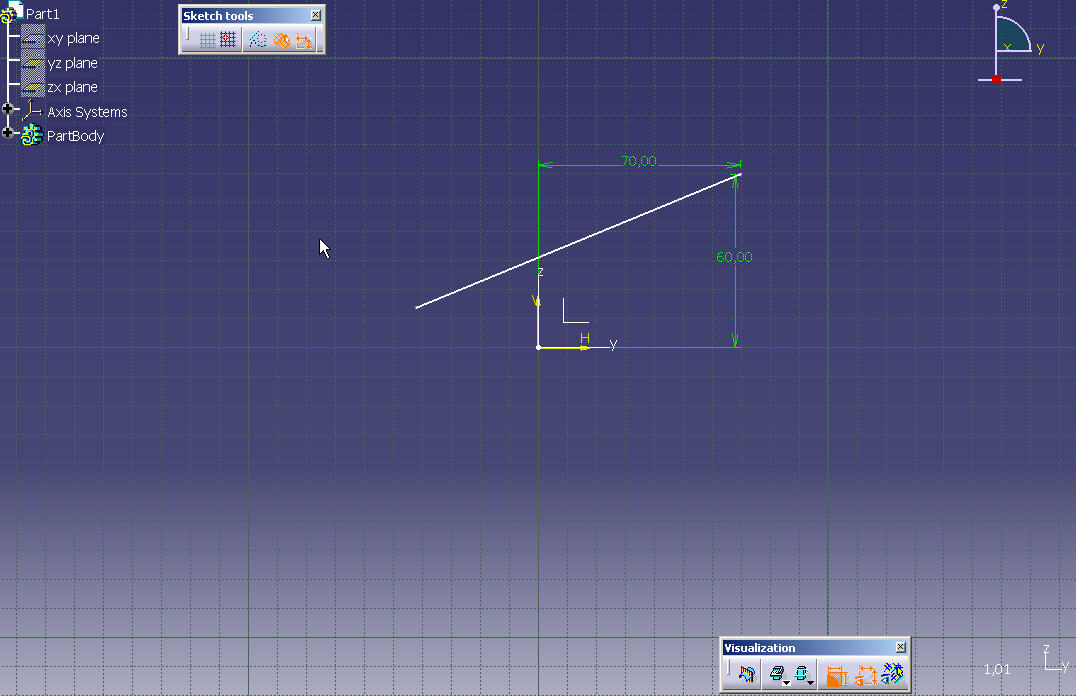Toggle the Grid display in Sketch tools
The image size is (1076, 696).
click(x=207, y=40)
